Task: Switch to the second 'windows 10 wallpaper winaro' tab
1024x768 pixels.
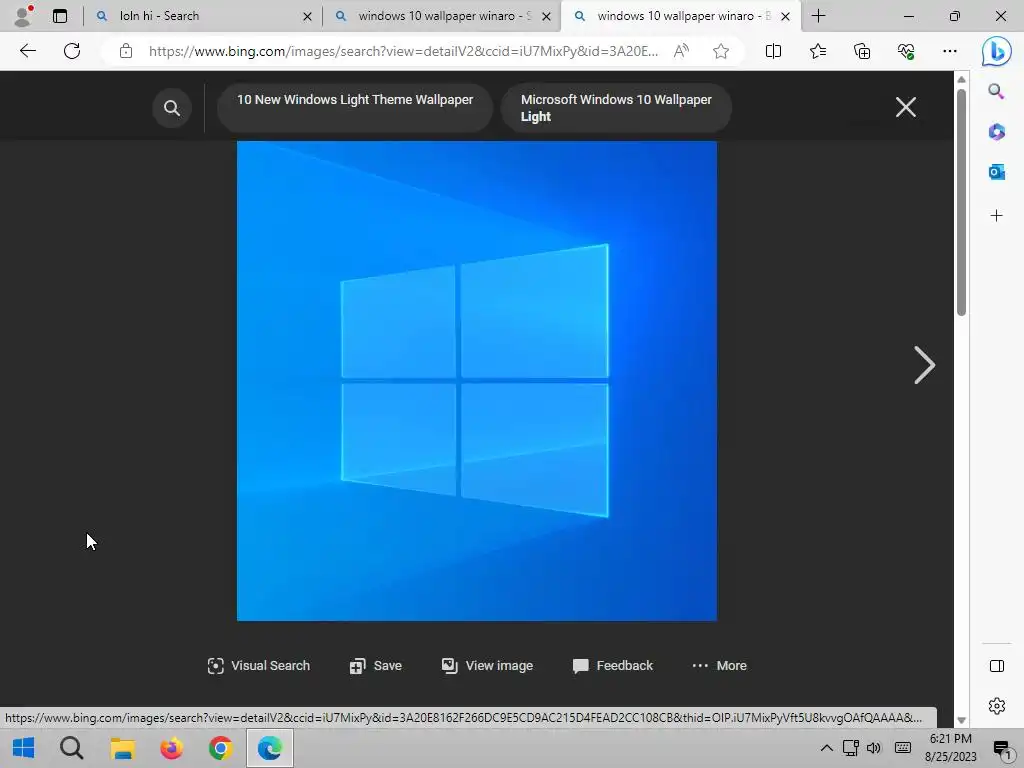Action: 444,16
